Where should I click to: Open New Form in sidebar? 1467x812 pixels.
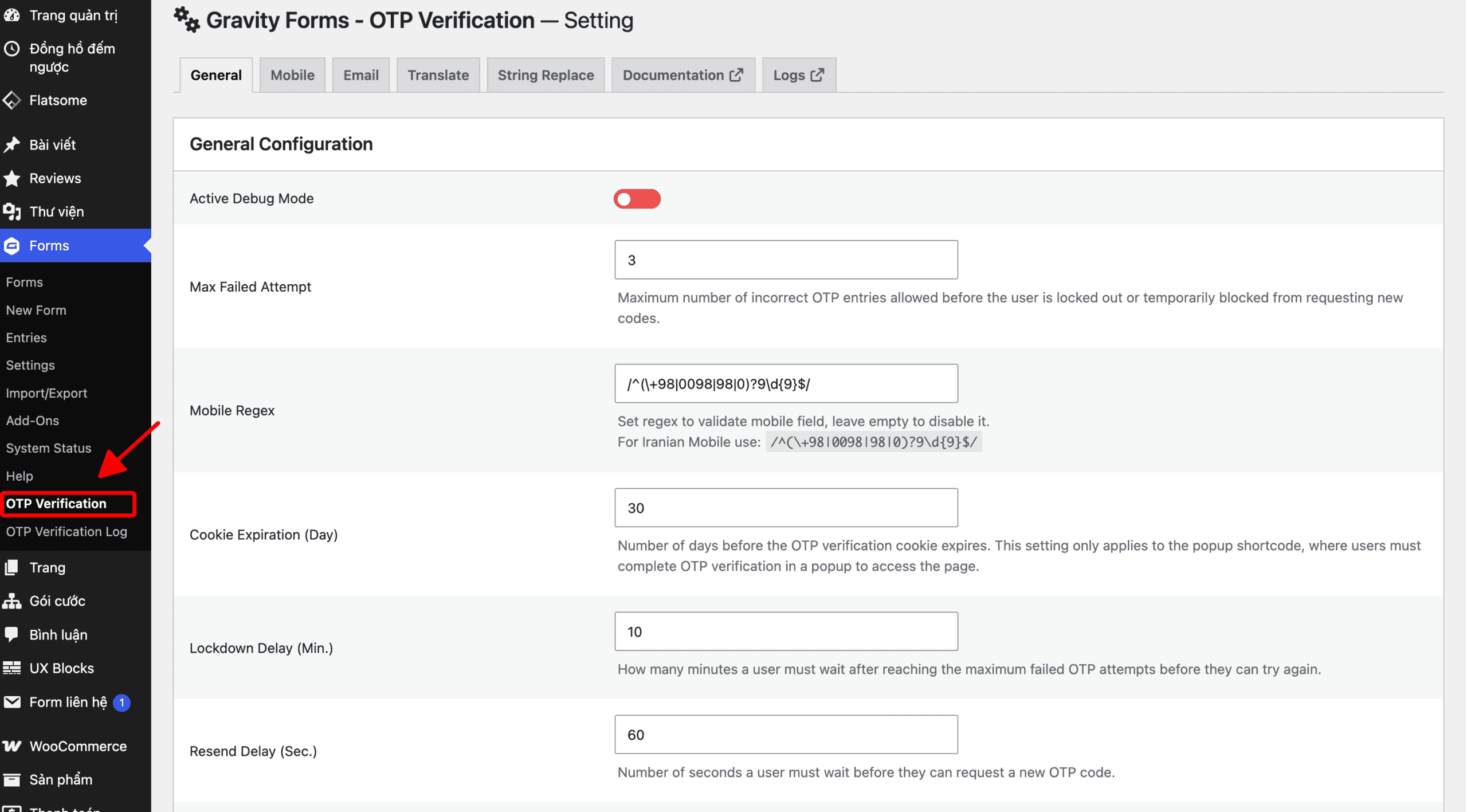point(36,310)
